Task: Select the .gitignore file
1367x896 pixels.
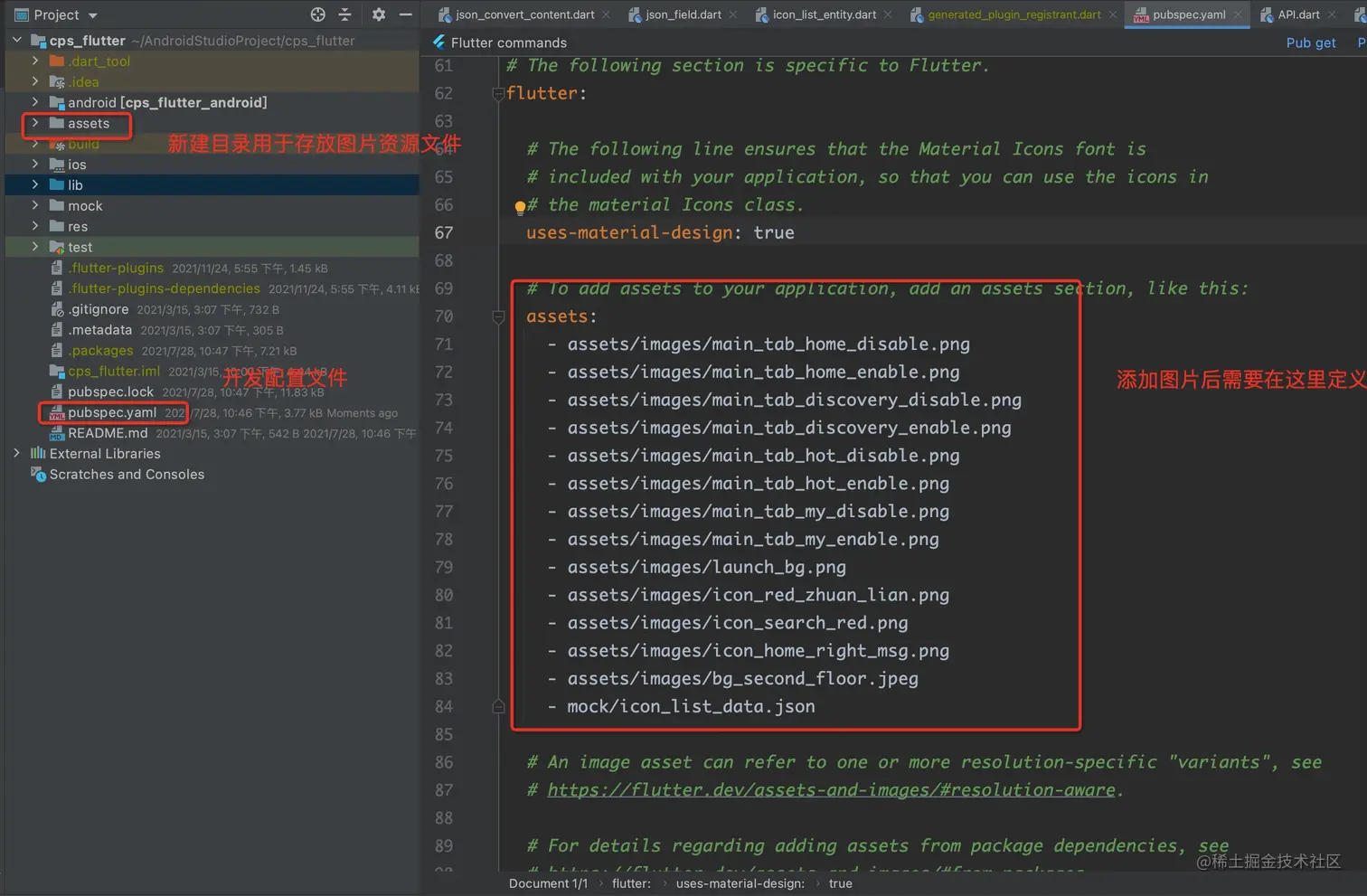Action: pos(99,309)
